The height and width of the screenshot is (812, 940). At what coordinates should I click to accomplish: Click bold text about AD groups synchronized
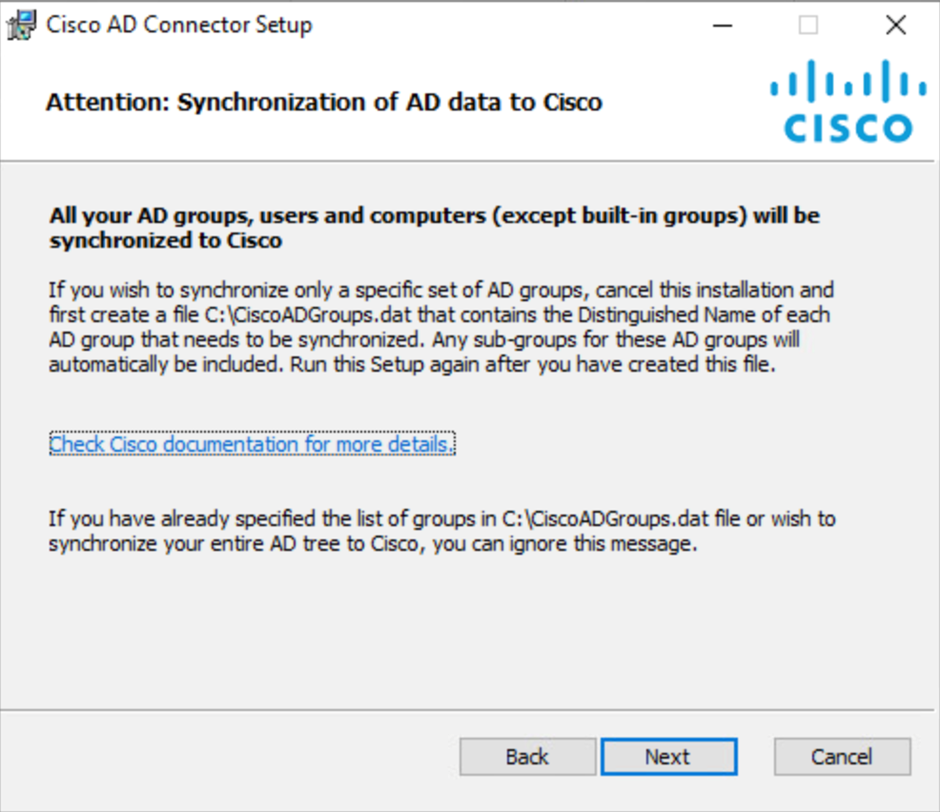pos(434,228)
